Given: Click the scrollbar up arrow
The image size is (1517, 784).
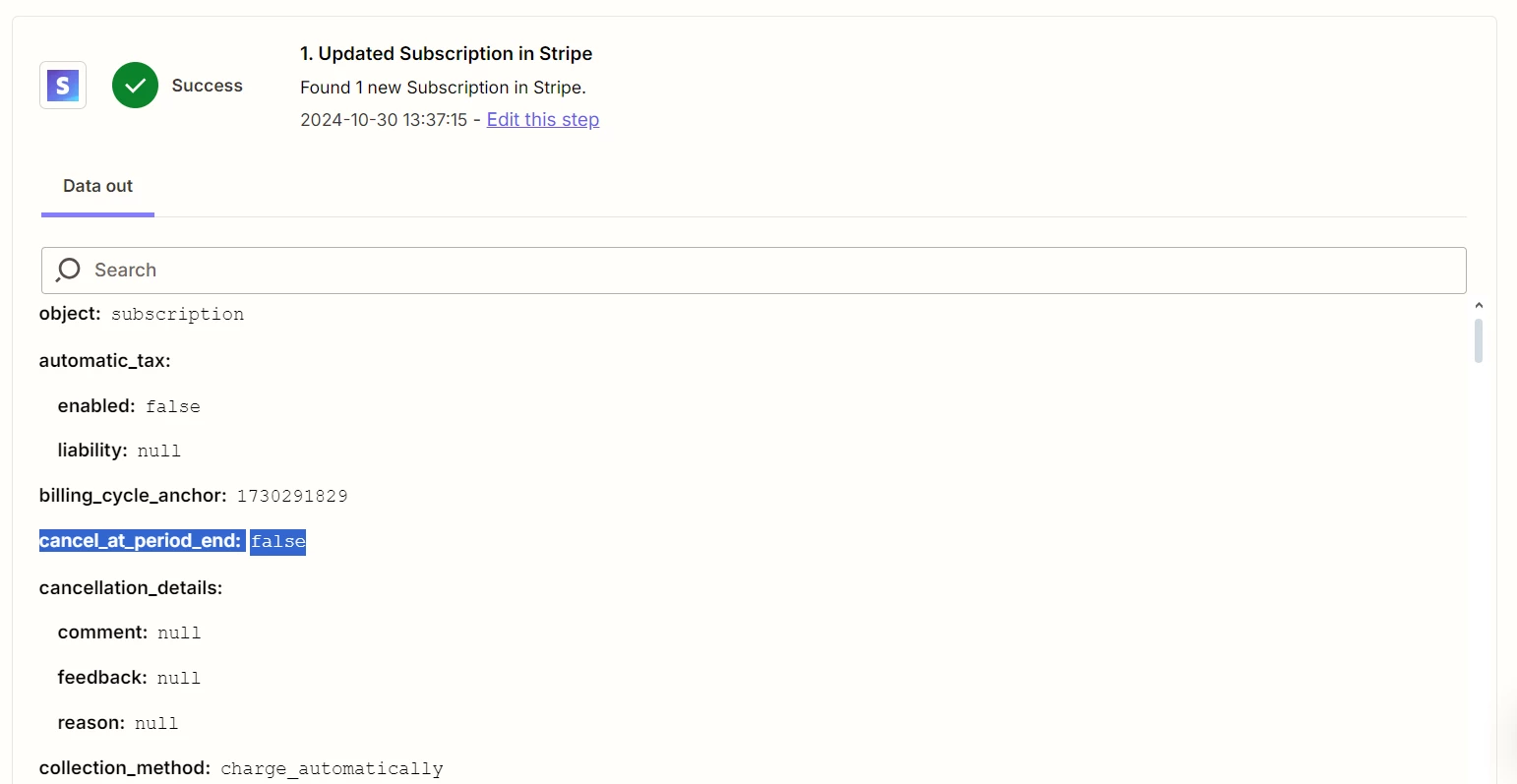Looking at the screenshot, I should coord(1478,306).
